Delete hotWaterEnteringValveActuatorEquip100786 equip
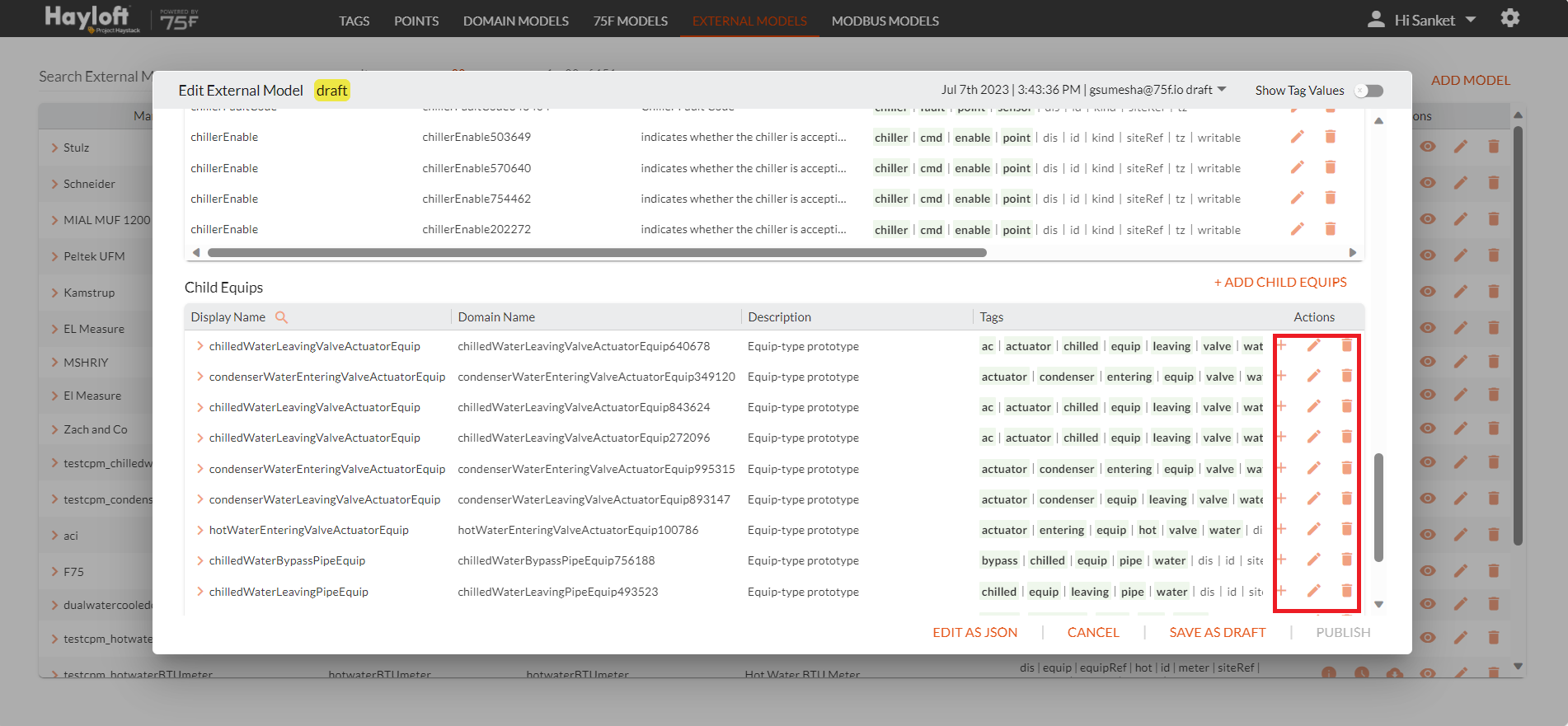Viewport: 1568px width, 726px height. coord(1346,529)
